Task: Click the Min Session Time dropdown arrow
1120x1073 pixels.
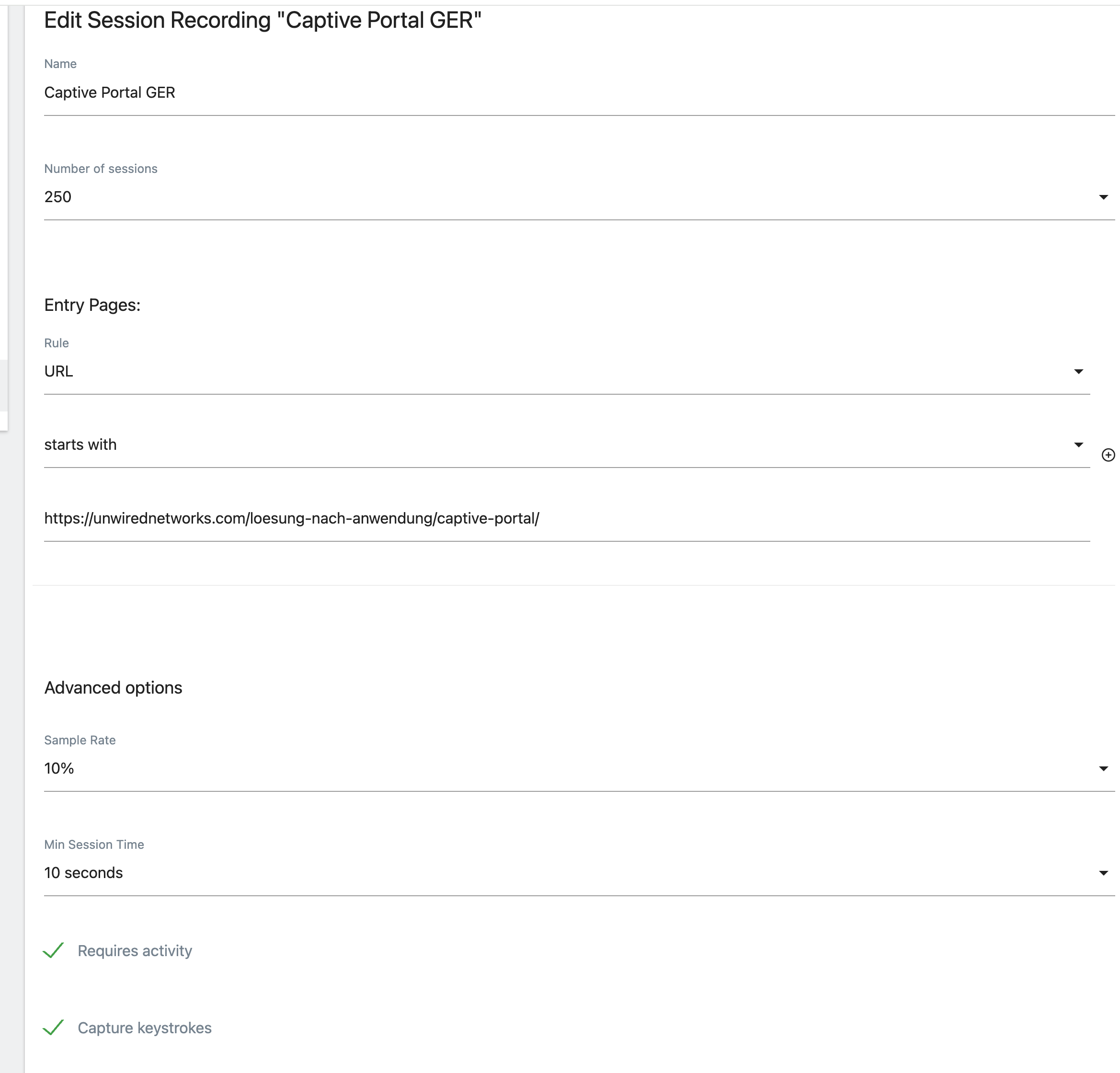Action: (x=1103, y=872)
